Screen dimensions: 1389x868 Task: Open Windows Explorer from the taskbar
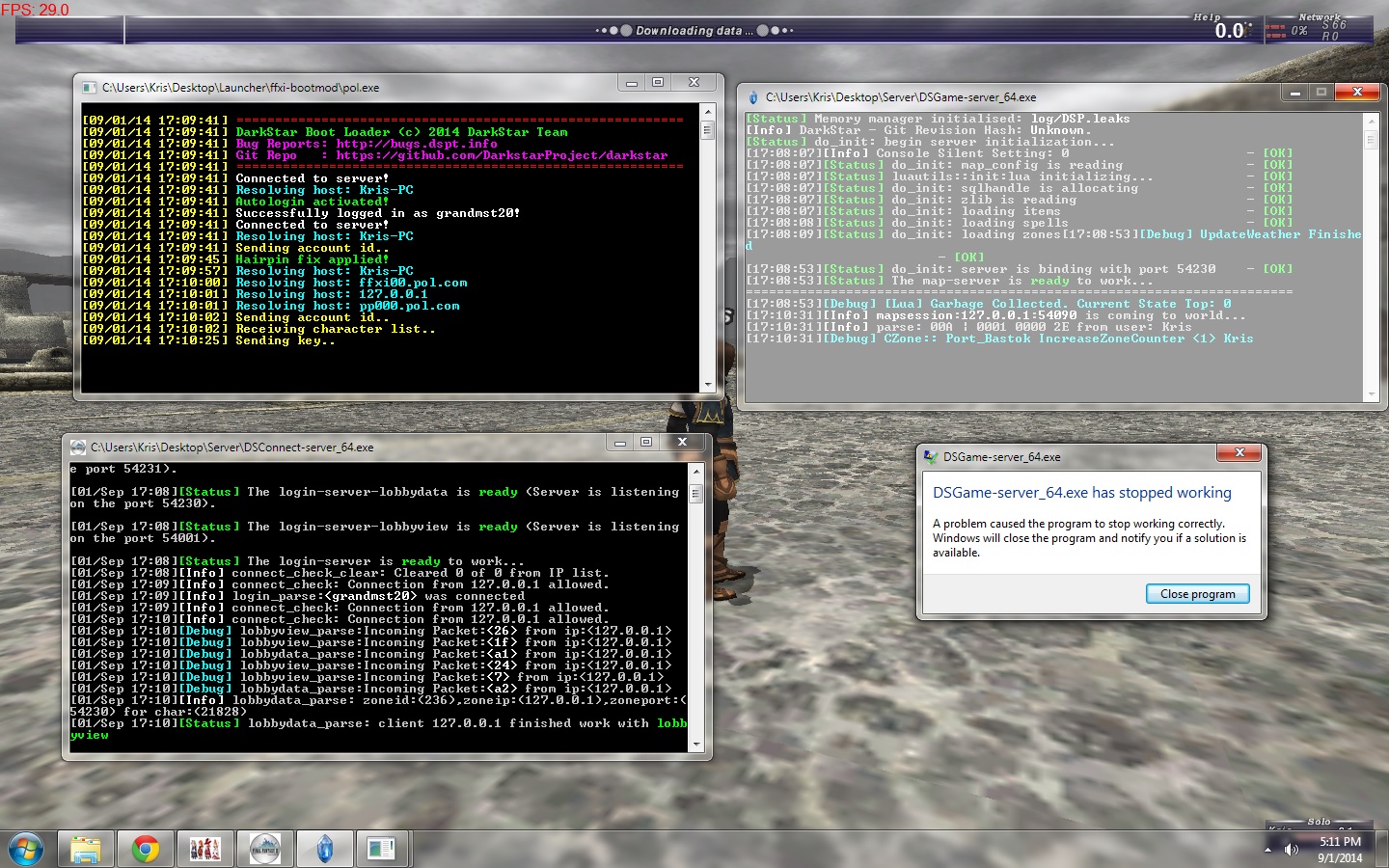86,849
